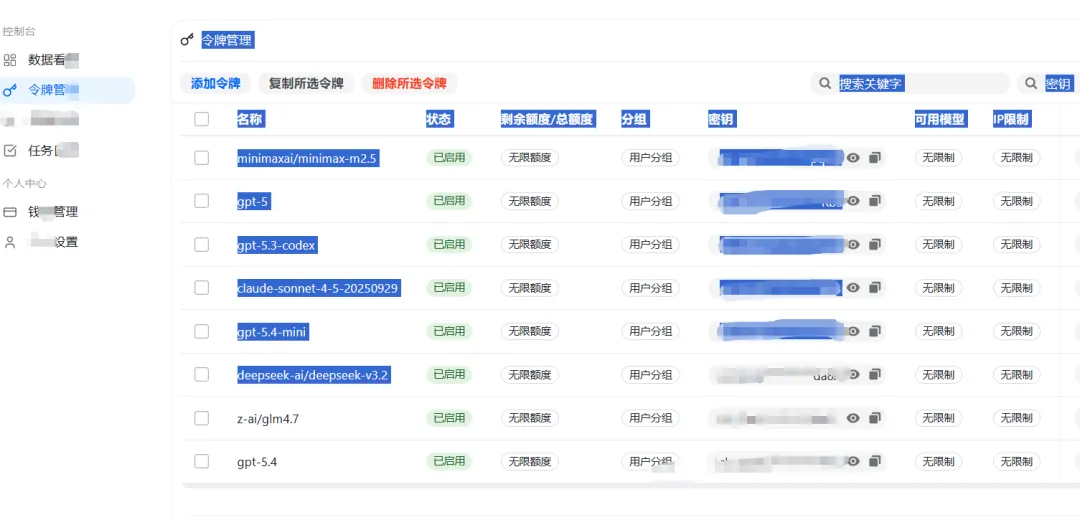Screen dimensions: 1080x520
Task: Reveal the z-ai/glm4.7 key
Action: point(853,418)
